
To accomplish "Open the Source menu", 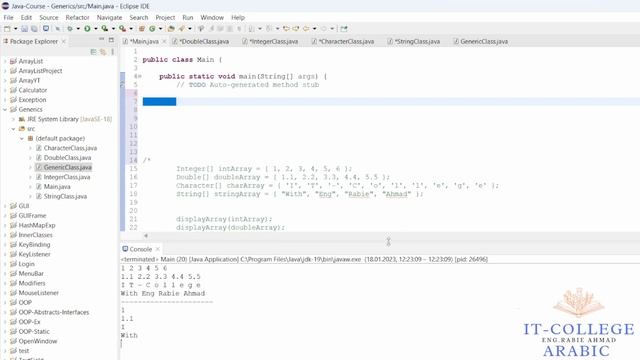I will pyautogui.click(x=49, y=18).
